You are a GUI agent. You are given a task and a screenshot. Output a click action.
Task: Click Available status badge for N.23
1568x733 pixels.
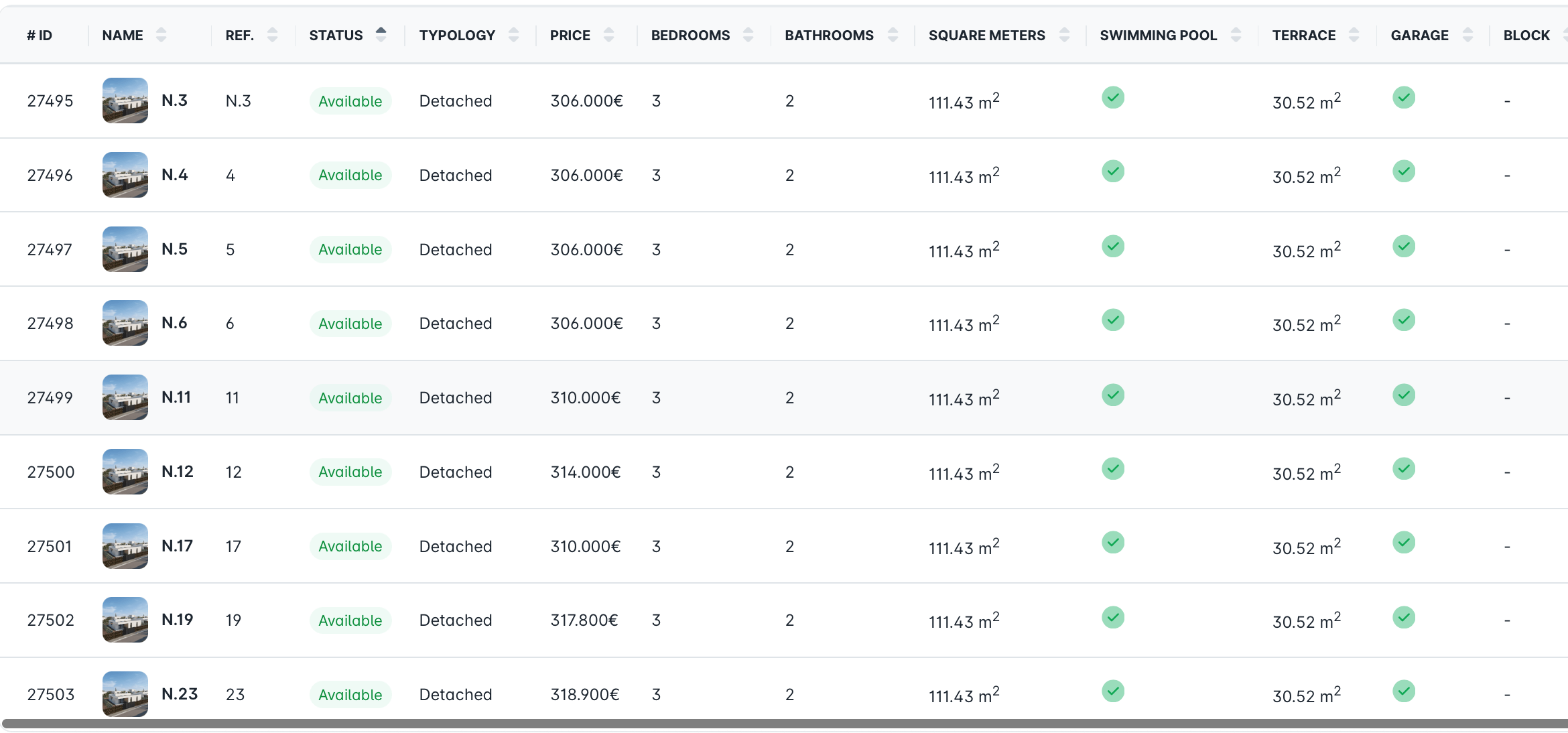350,695
